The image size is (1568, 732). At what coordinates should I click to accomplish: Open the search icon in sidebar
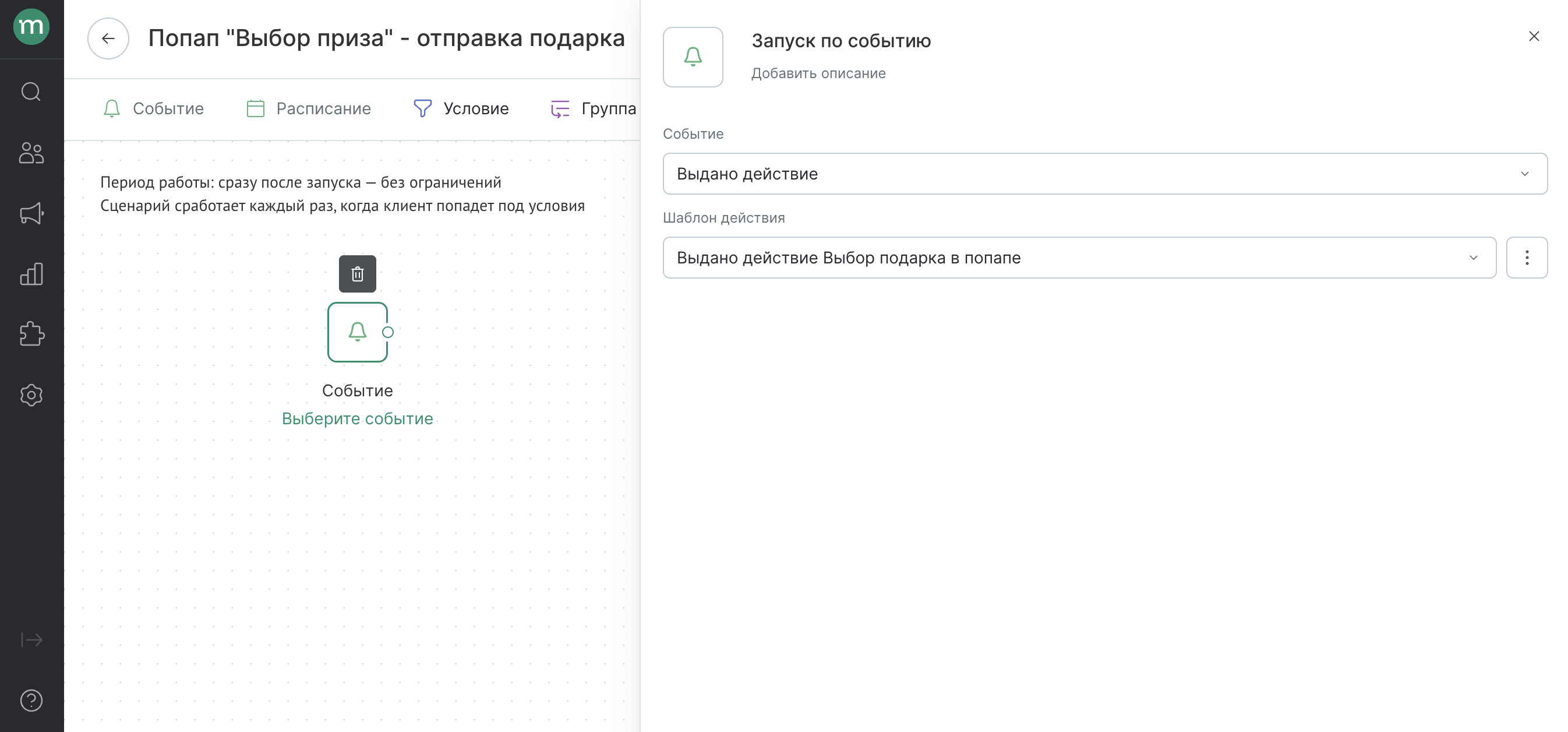[31, 92]
